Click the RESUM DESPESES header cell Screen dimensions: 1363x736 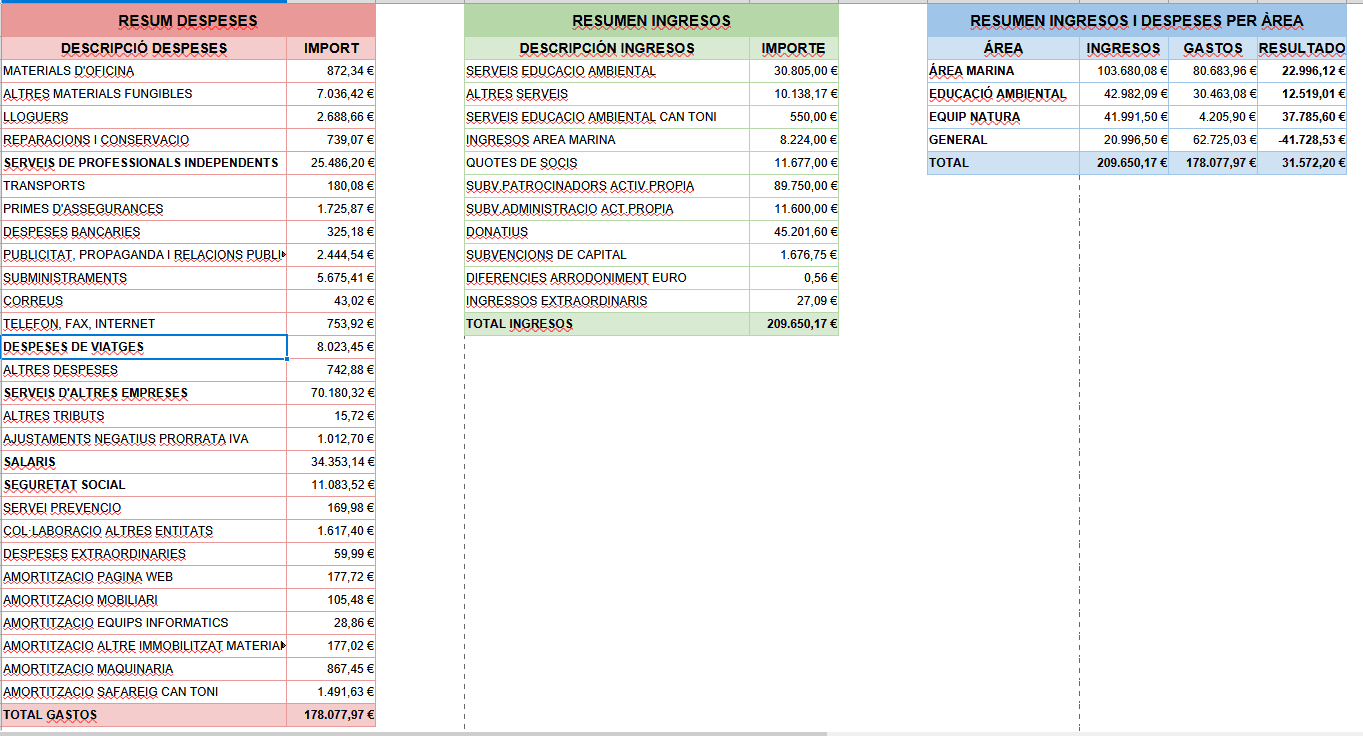[188, 21]
